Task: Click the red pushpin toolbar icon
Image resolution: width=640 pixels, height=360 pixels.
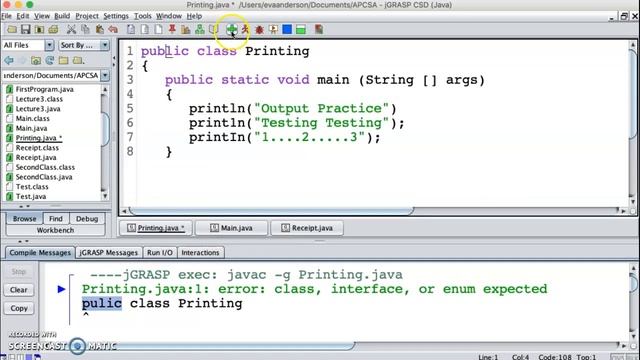Action: tap(172, 29)
